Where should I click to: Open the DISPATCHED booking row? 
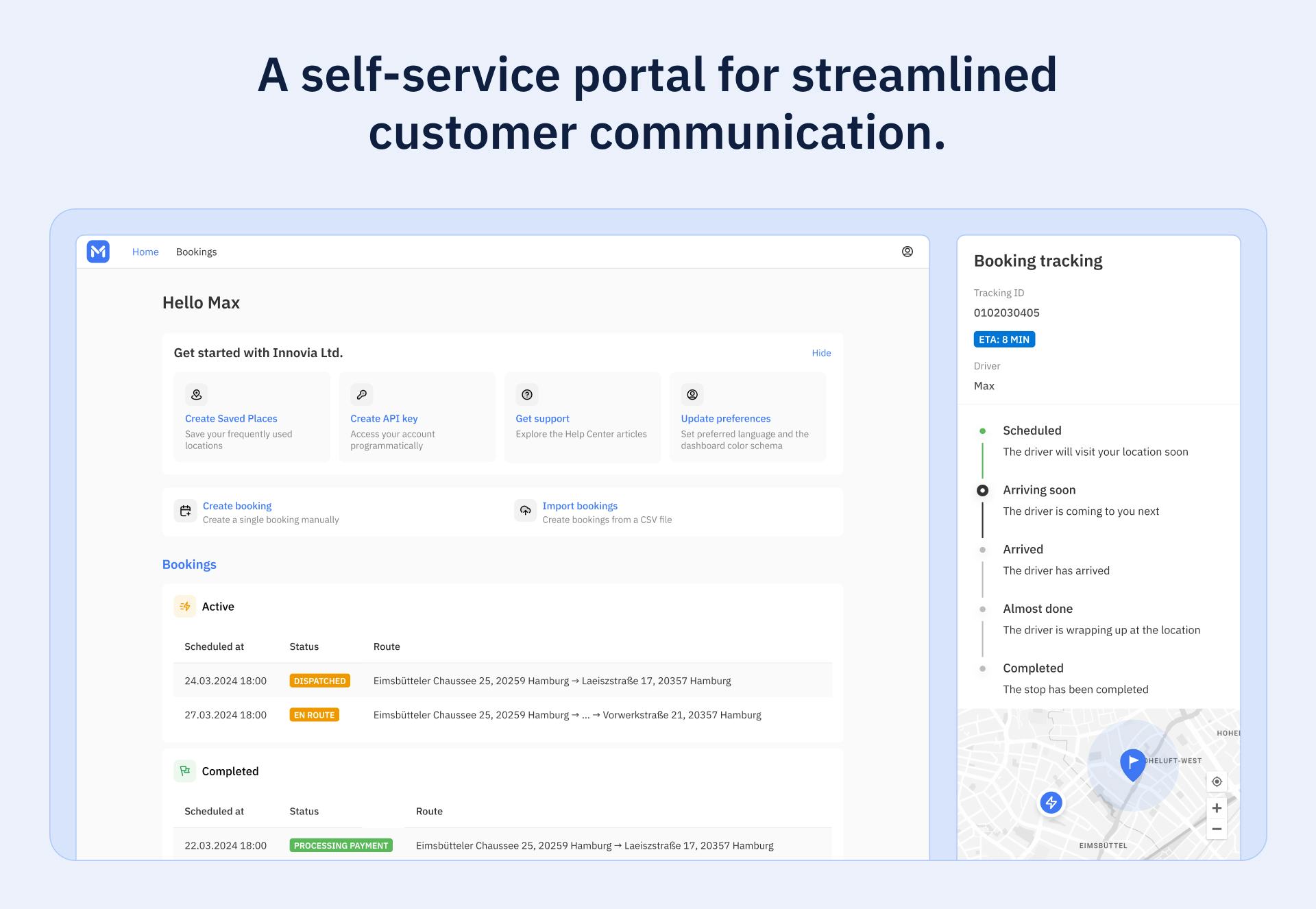point(502,681)
